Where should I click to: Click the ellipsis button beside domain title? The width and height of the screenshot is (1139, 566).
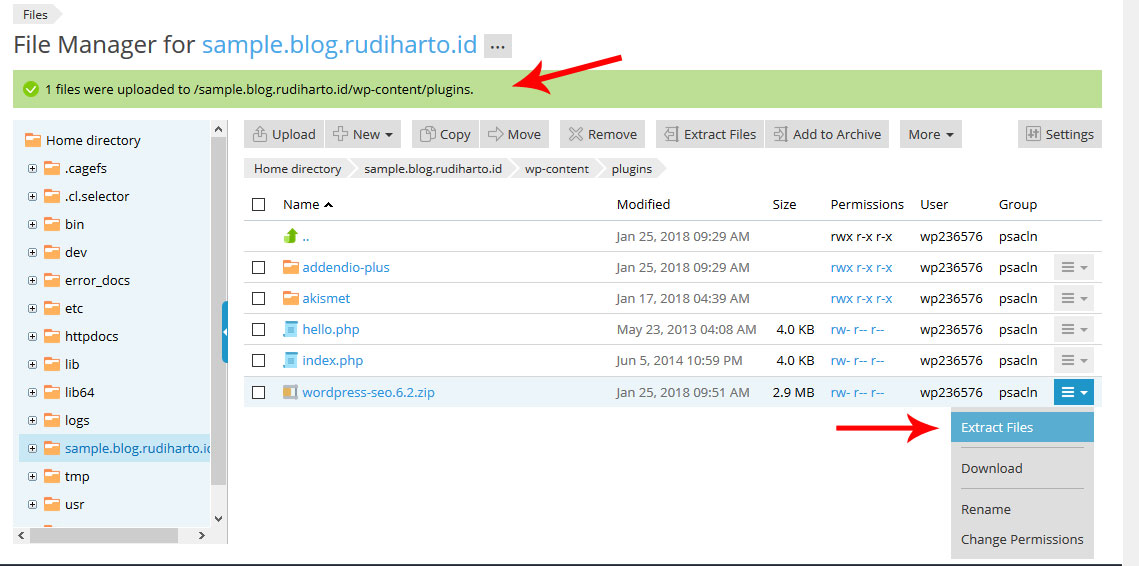click(x=498, y=46)
